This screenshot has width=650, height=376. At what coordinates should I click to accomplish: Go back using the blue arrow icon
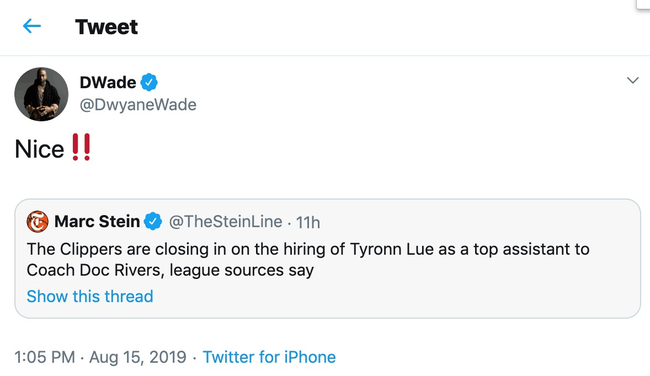point(32,27)
